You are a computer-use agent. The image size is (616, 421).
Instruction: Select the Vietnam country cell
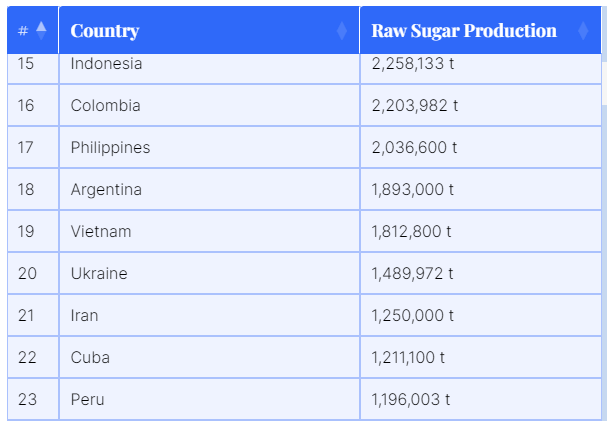click(101, 232)
